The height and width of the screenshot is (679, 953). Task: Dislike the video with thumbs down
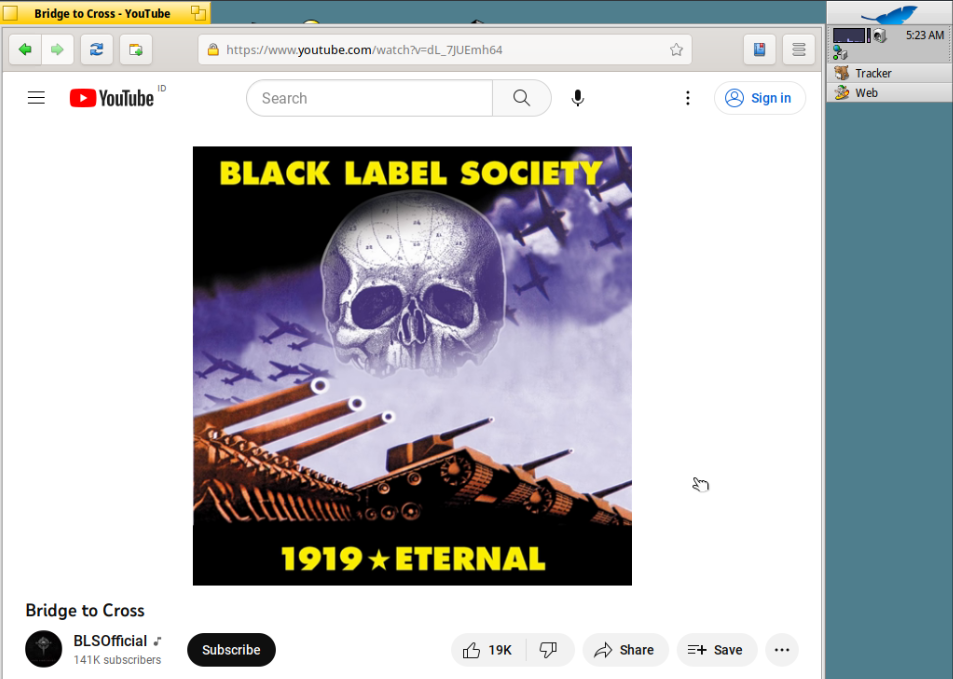(x=549, y=650)
